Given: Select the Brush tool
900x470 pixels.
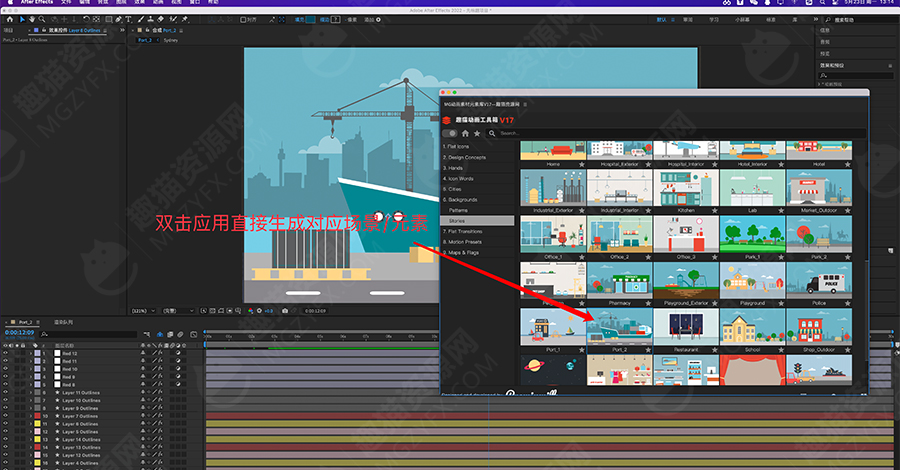Looking at the screenshot, I should tap(141, 20).
